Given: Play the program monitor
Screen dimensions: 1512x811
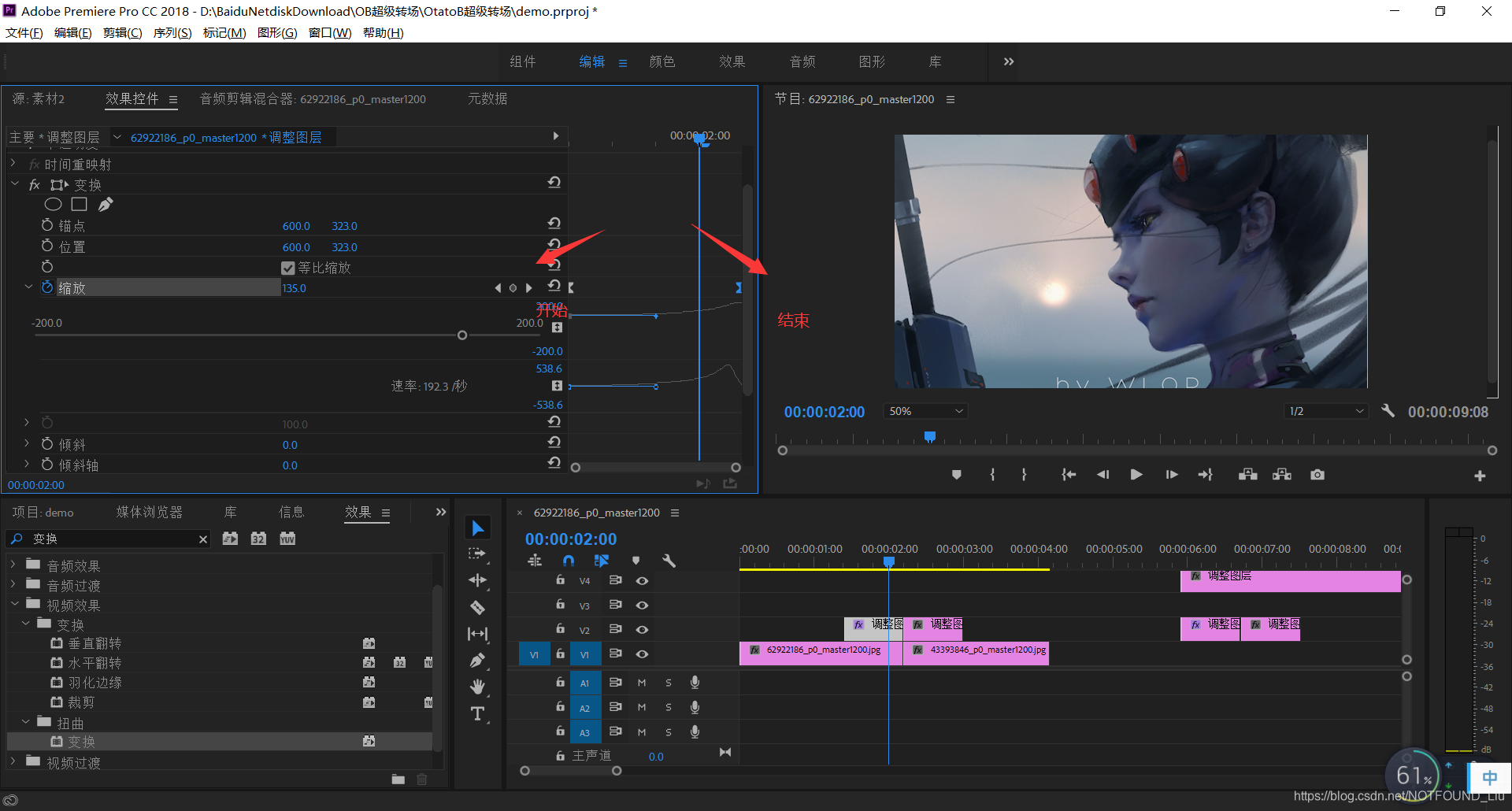Looking at the screenshot, I should [1136, 475].
